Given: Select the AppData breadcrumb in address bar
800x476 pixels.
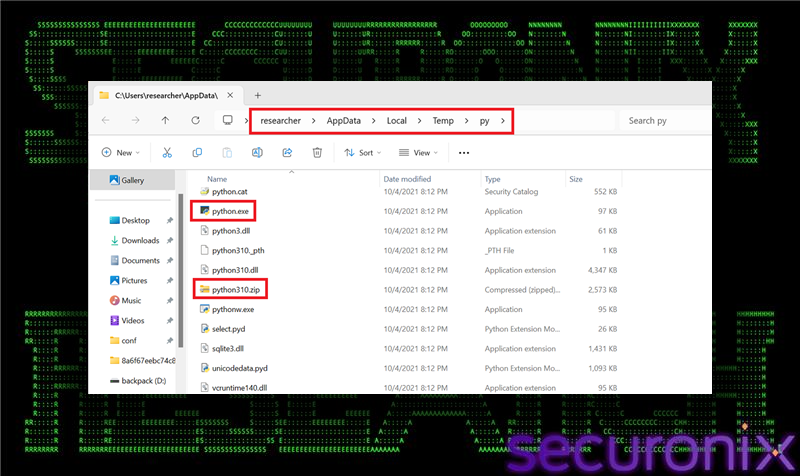Looking at the screenshot, I should coord(343,120).
